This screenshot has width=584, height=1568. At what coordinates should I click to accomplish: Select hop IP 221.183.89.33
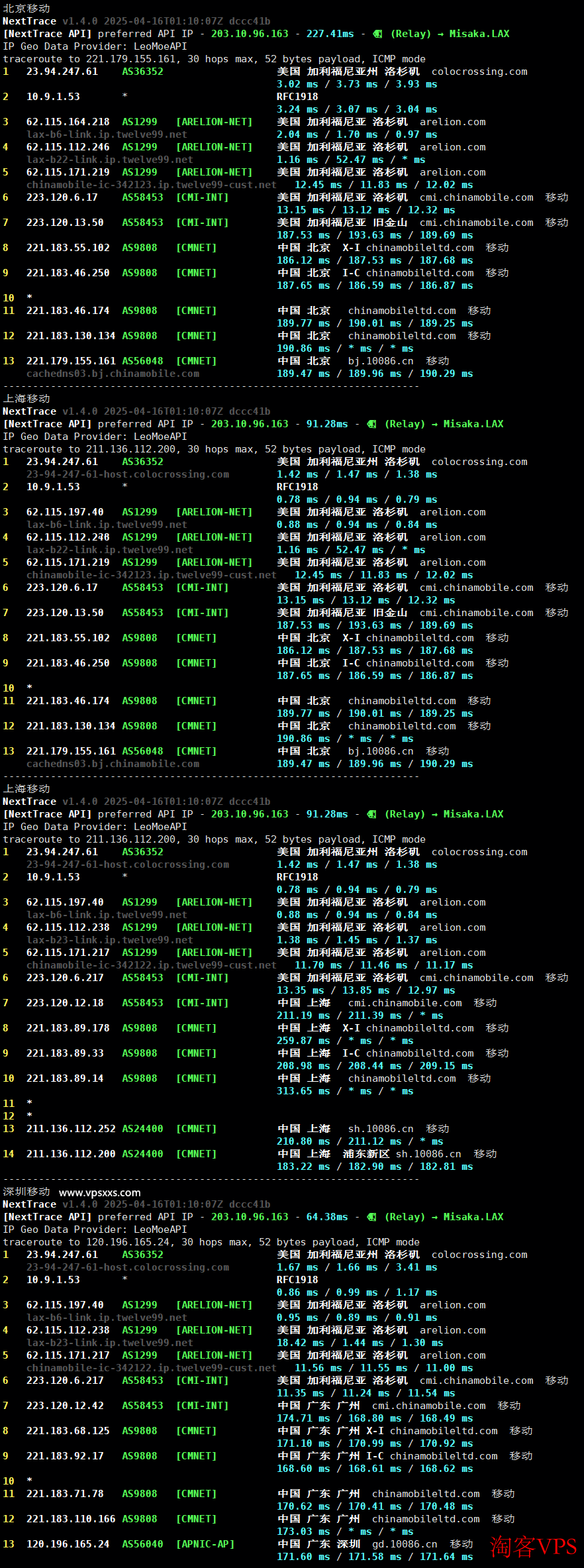click(x=65, y=1053)
